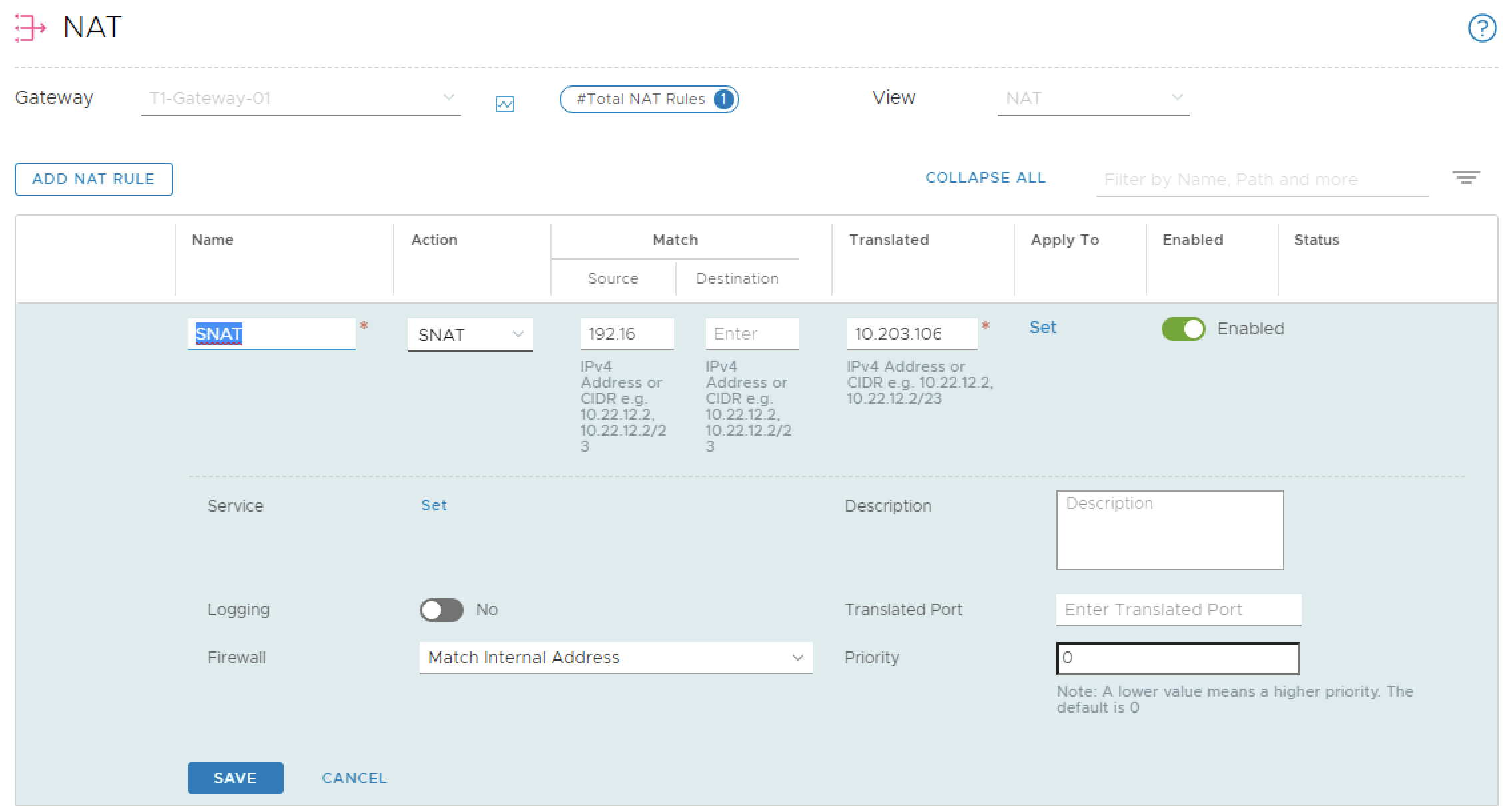
Task: Toggle the Enabled switch off
Action: pyautogui.click(x=1183, y=329)
